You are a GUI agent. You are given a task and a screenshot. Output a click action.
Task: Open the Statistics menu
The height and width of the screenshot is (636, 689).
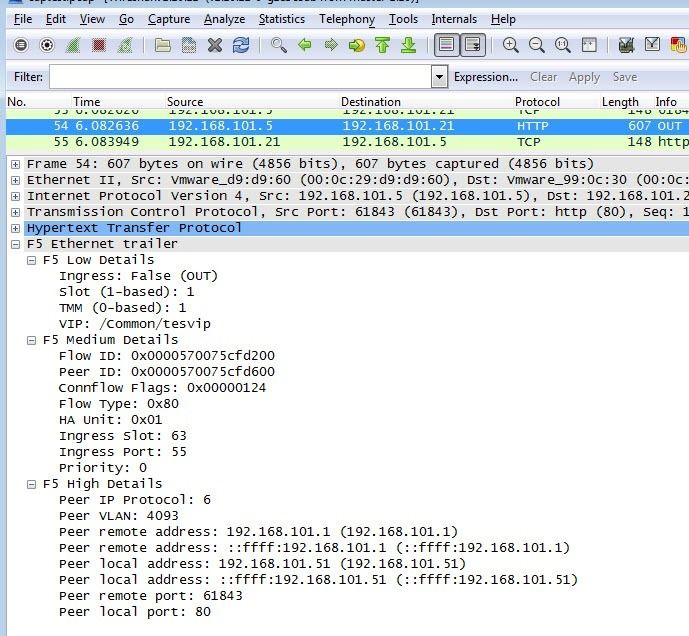pos(282,19)
